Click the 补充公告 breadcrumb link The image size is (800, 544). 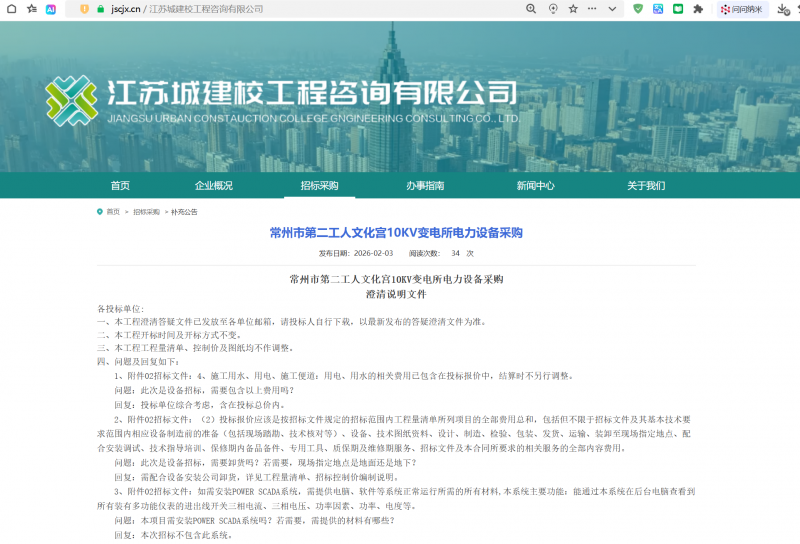click(184, 212)
